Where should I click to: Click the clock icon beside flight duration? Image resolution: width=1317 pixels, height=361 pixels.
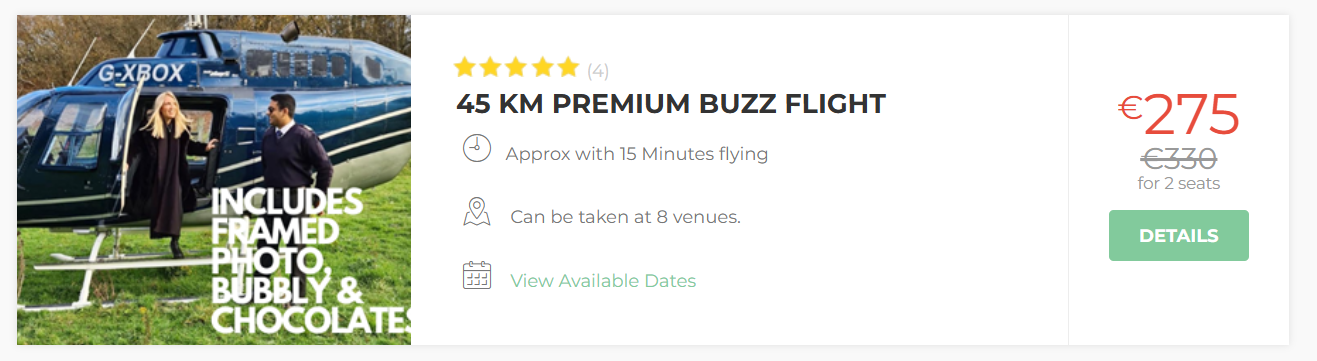477,148
